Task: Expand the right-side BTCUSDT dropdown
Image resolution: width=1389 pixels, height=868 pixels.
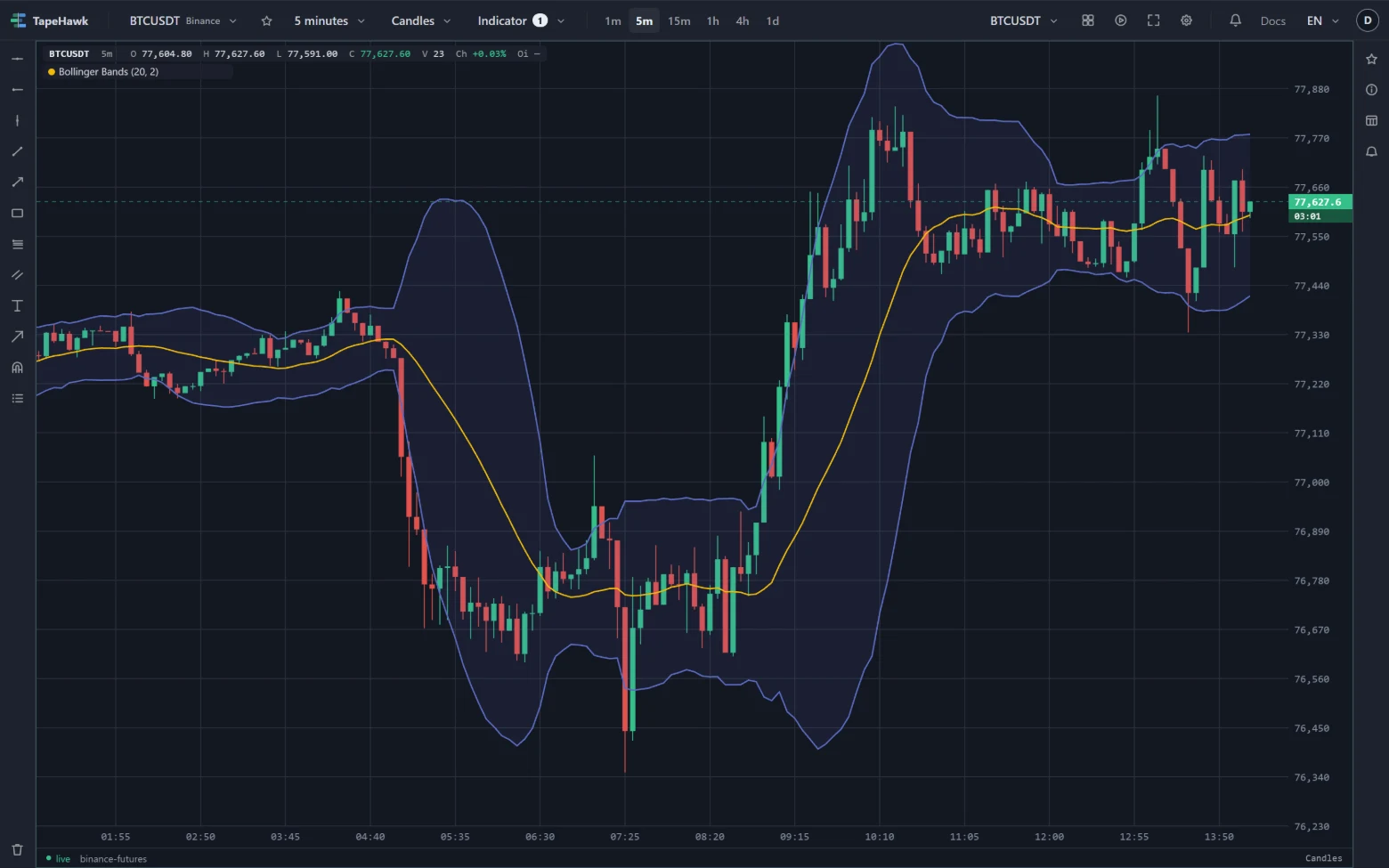Action: coord(1024,20)
